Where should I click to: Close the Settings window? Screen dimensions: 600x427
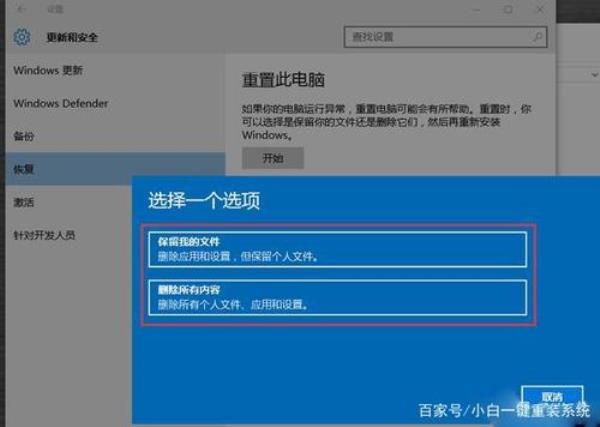(x=540, y=9)
